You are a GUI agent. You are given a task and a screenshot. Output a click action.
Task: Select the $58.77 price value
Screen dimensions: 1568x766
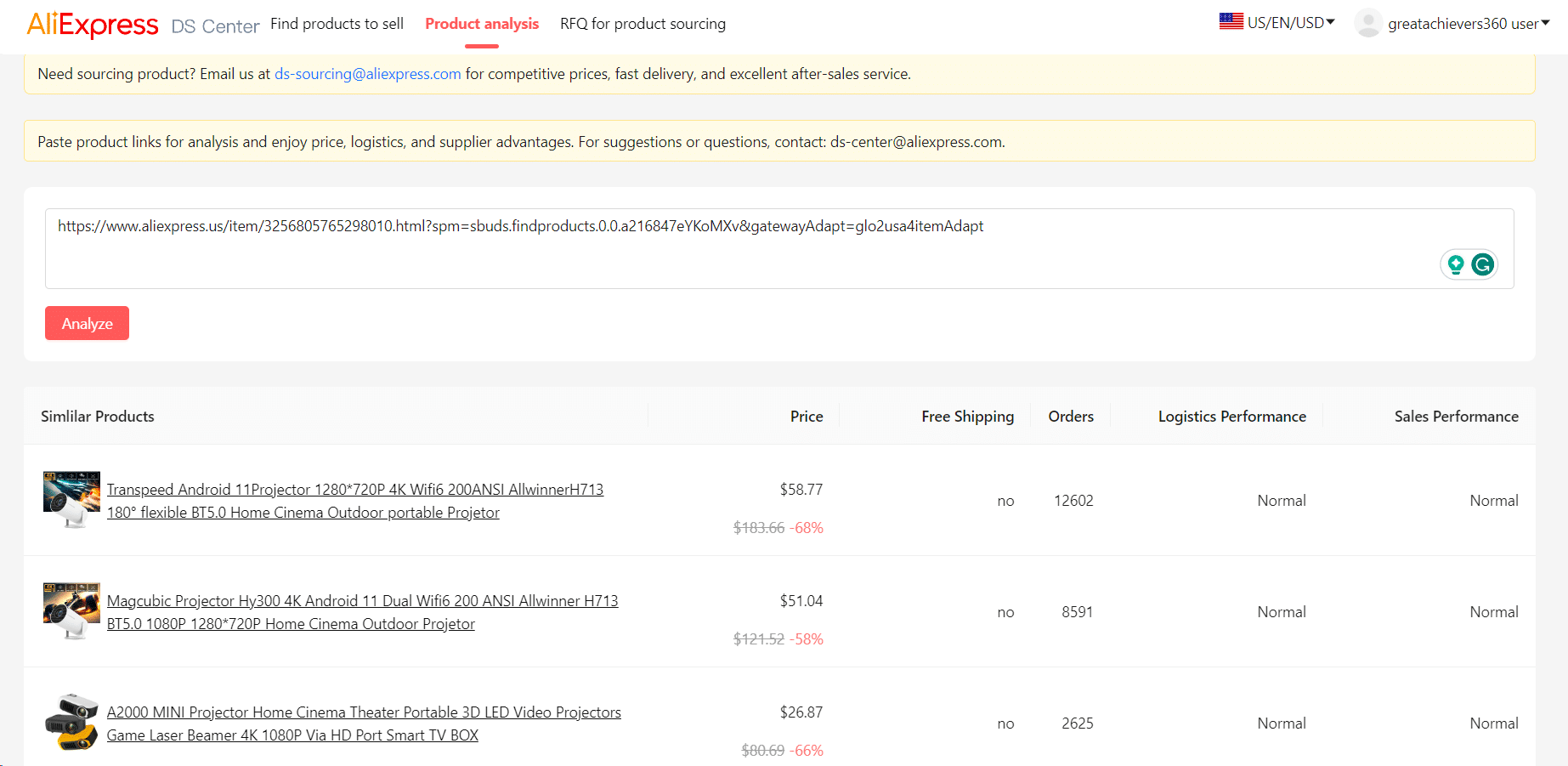click(801, 490)
